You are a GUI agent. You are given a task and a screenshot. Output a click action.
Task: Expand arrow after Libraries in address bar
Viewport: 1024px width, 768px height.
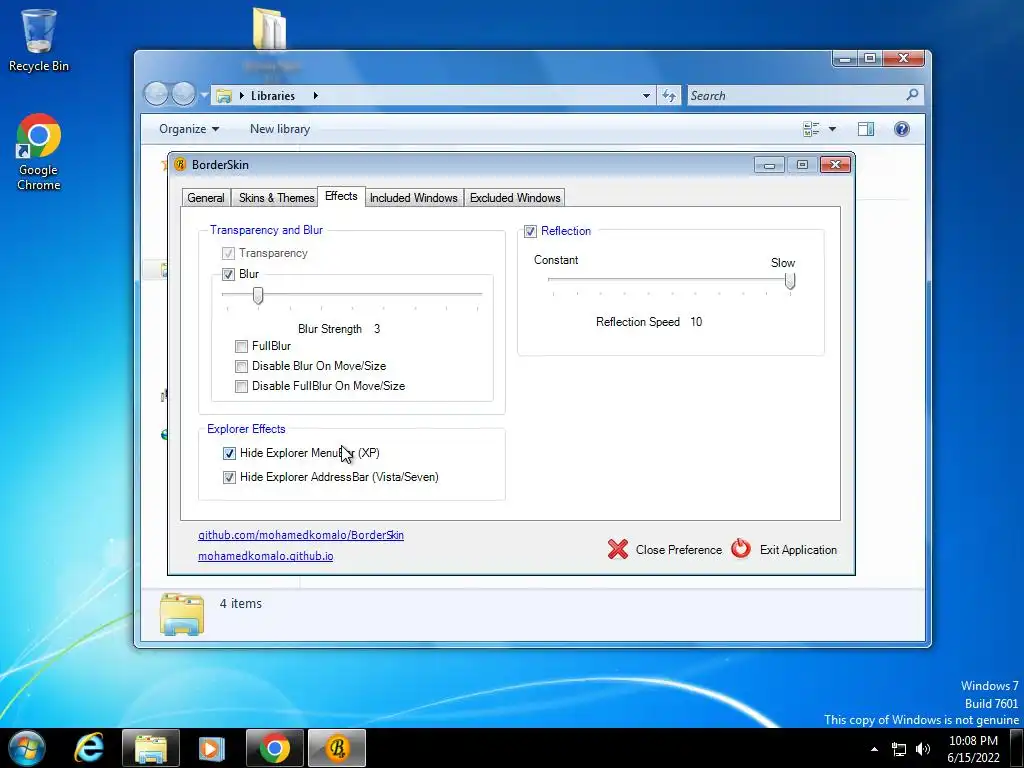point(315,95)
